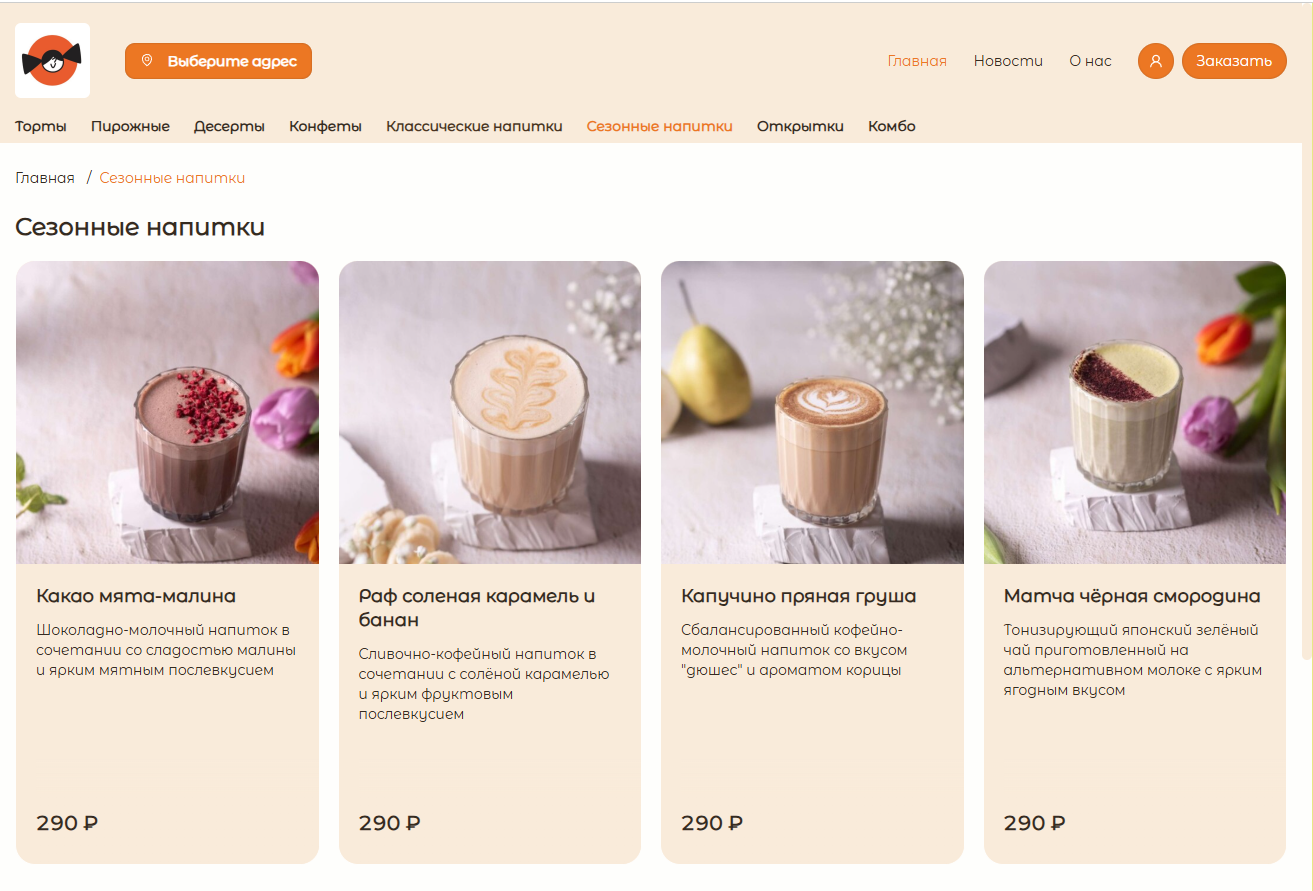Image resolution: width=1313 pixels, height=891 pixels.
Task: Select the Пирожные category
Action: tap(130, 126)
